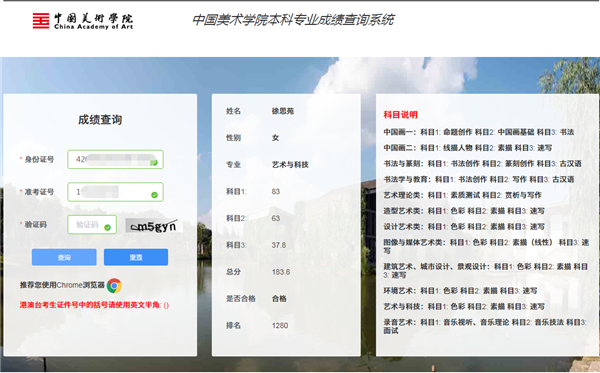Click the 重置 reset button
This screenshot has width=600, height=373.
136,257
